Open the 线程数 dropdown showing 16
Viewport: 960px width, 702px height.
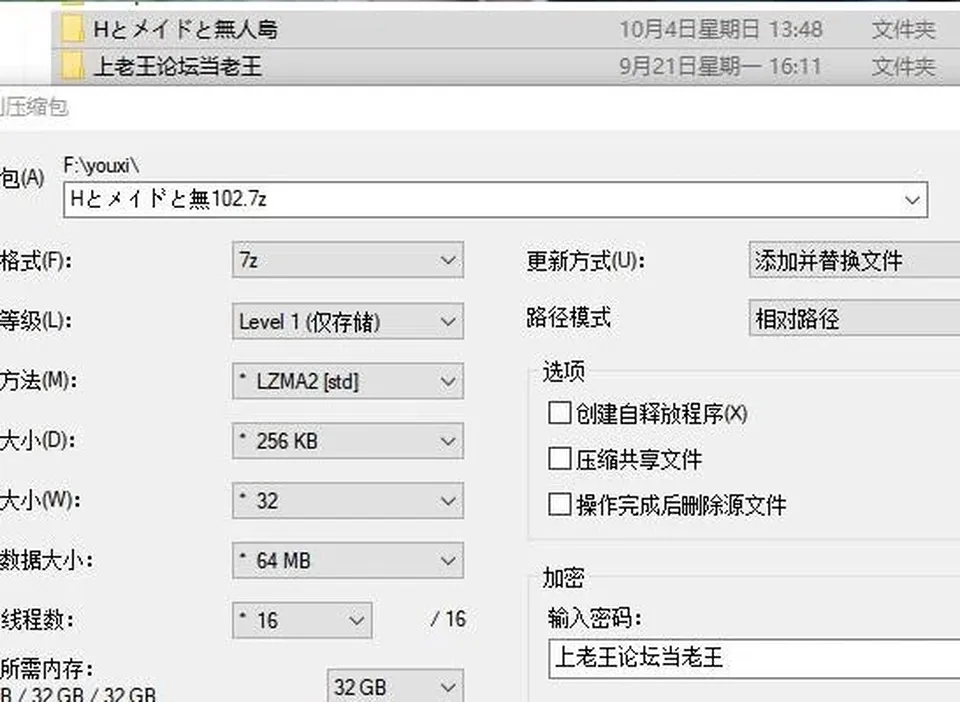click(x=302, y=620)
